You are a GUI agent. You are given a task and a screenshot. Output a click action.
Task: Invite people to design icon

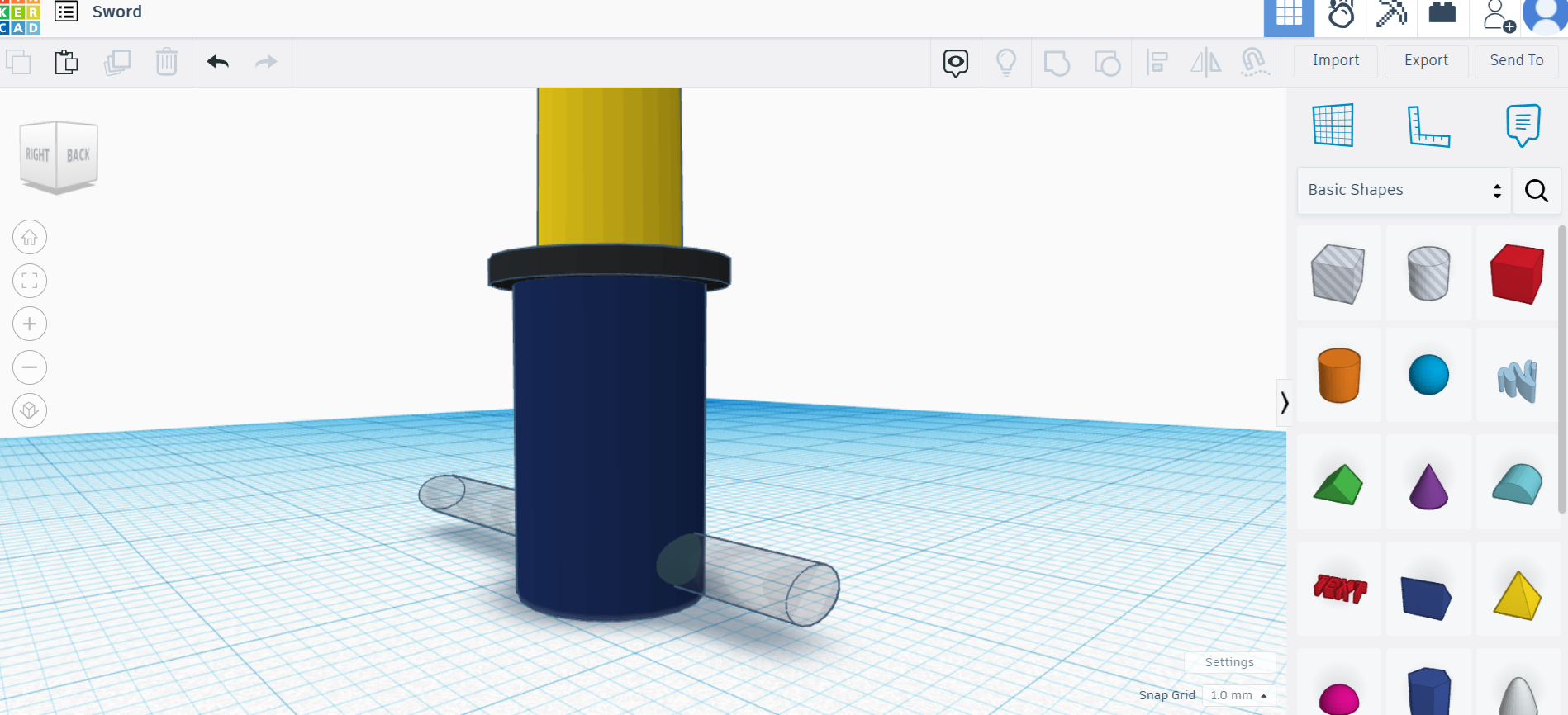point(1499,17)
